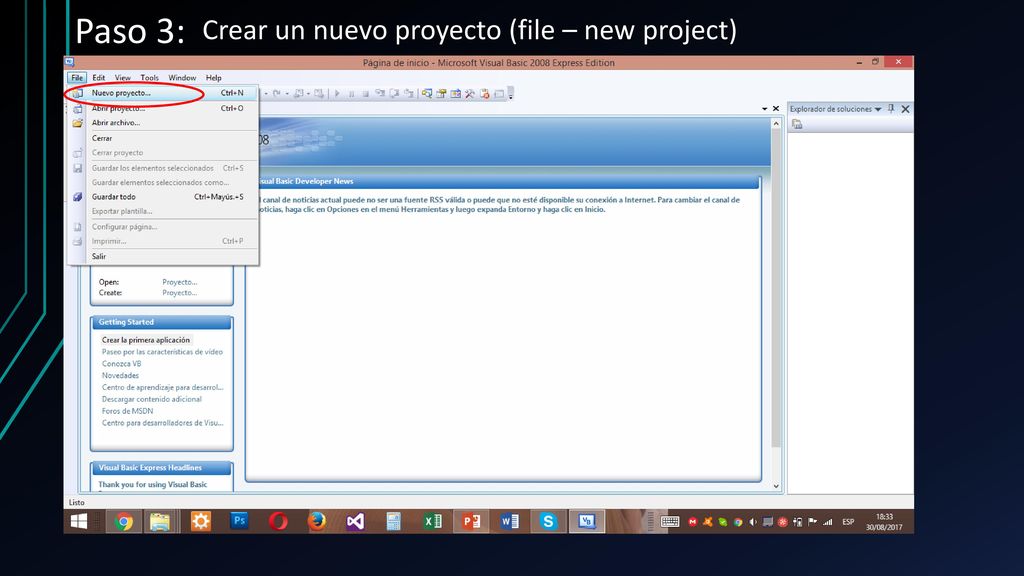Open Photoshop from the taskbar
The image size is (1024, 576).
tap(239, 521)
